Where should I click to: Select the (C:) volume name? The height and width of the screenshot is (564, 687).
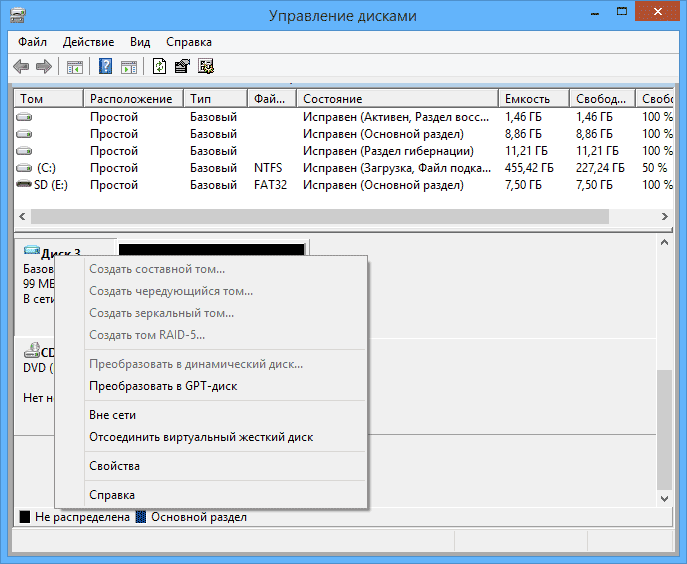coord(46,168)
